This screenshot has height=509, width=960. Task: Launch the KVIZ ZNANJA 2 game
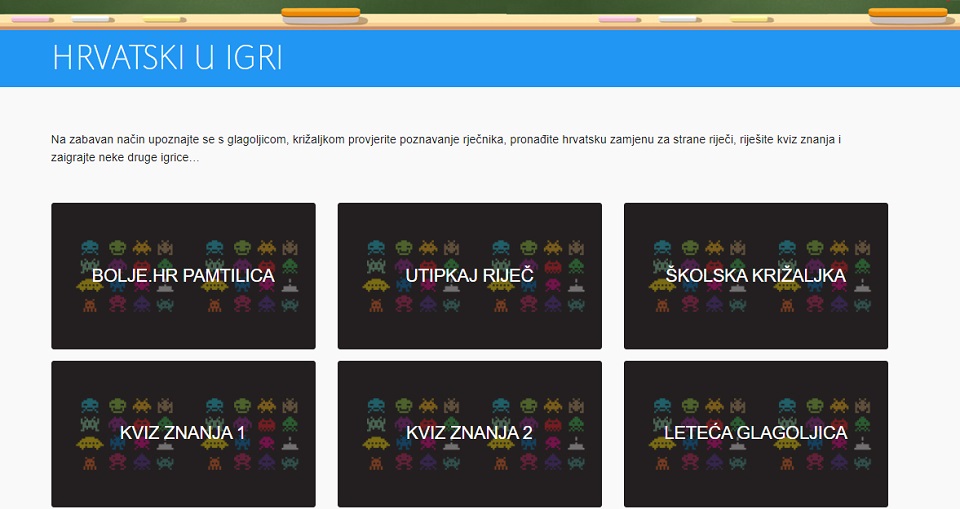[x=470, y=434]
